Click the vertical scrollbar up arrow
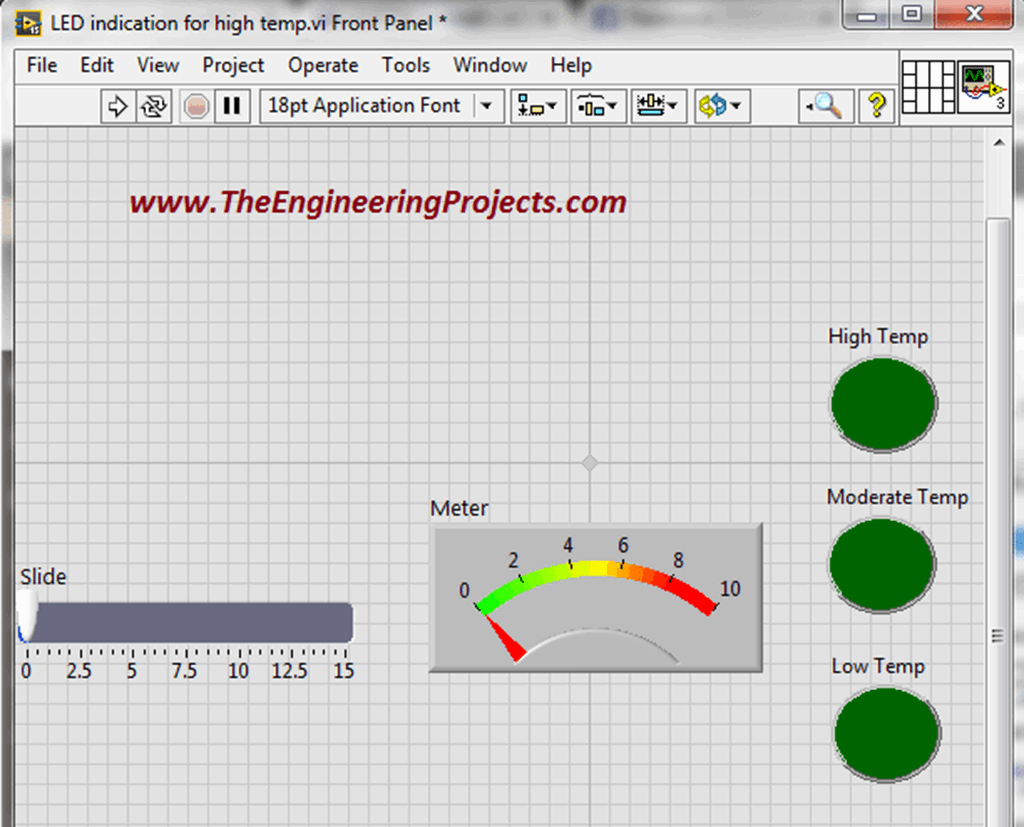This screenshot has width=1024, height=827. coord(997,143)
